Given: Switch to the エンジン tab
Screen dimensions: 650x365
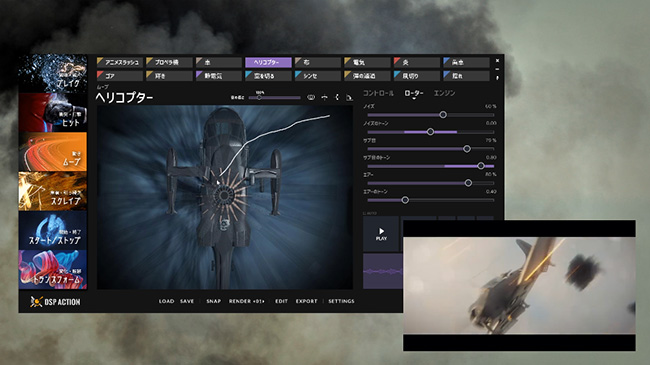Looking at the screenshot, I should 444,93.
